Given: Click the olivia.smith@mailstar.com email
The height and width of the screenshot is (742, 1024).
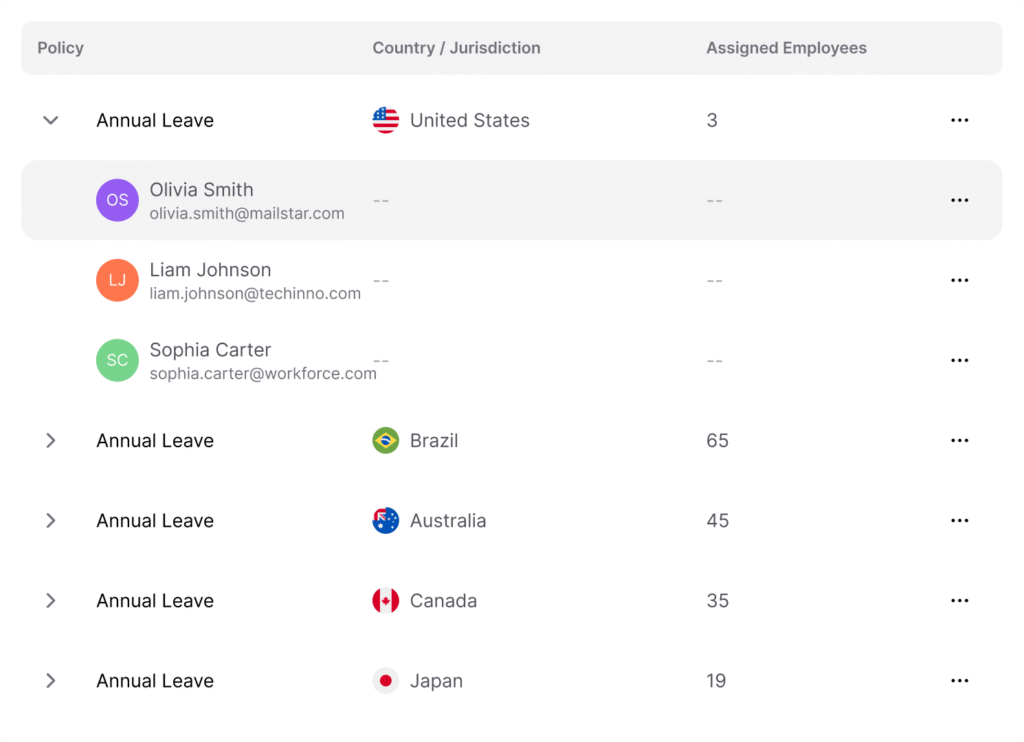Looking at the screenshot, I should click(247, 214).
